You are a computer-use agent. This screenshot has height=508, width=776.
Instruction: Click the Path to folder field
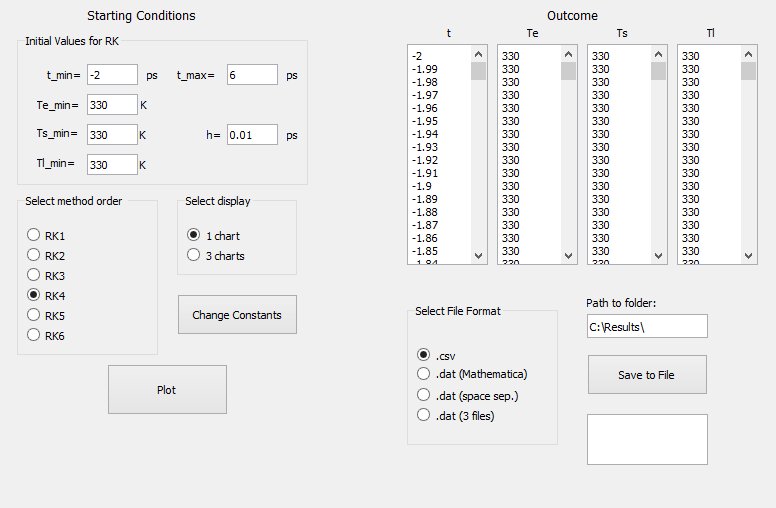tap(647, 326)
